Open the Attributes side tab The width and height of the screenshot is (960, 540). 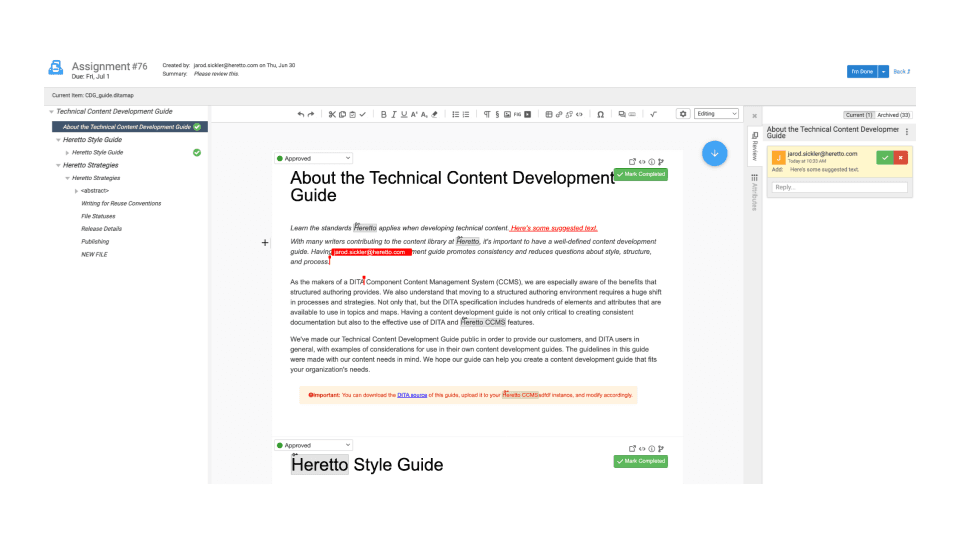coord(754,191)
